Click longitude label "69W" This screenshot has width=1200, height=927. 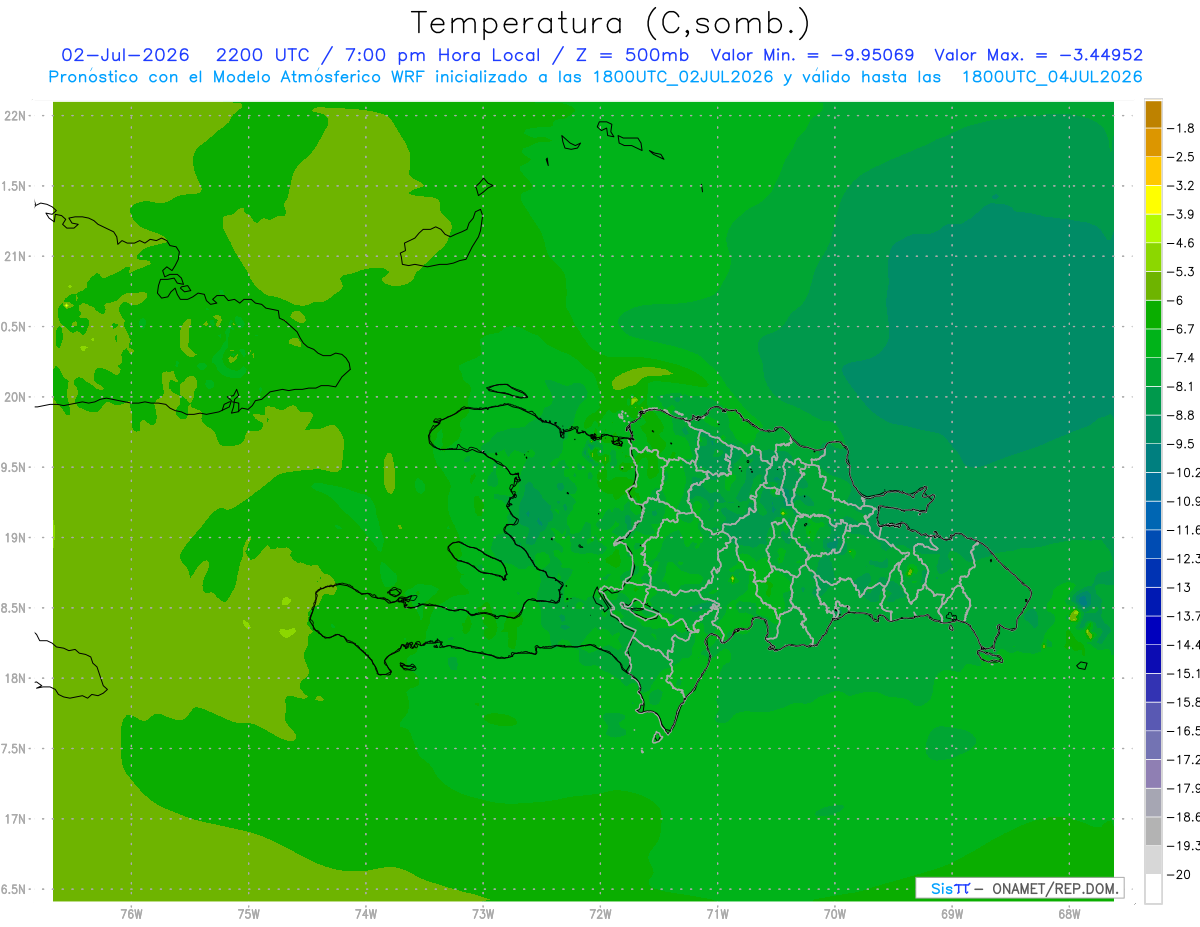(x=952, y=914)
